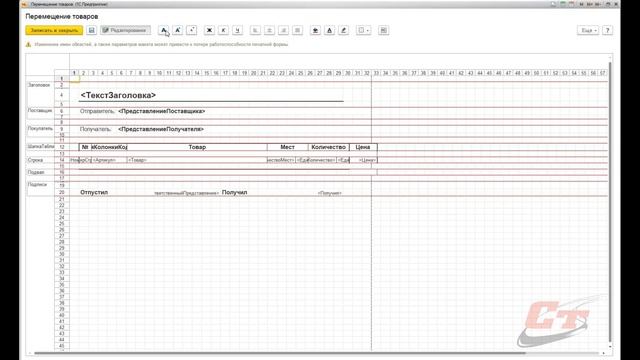
Task: Select the <ПредставлениеПолучателя> cell
Action: tap(161, 129)
